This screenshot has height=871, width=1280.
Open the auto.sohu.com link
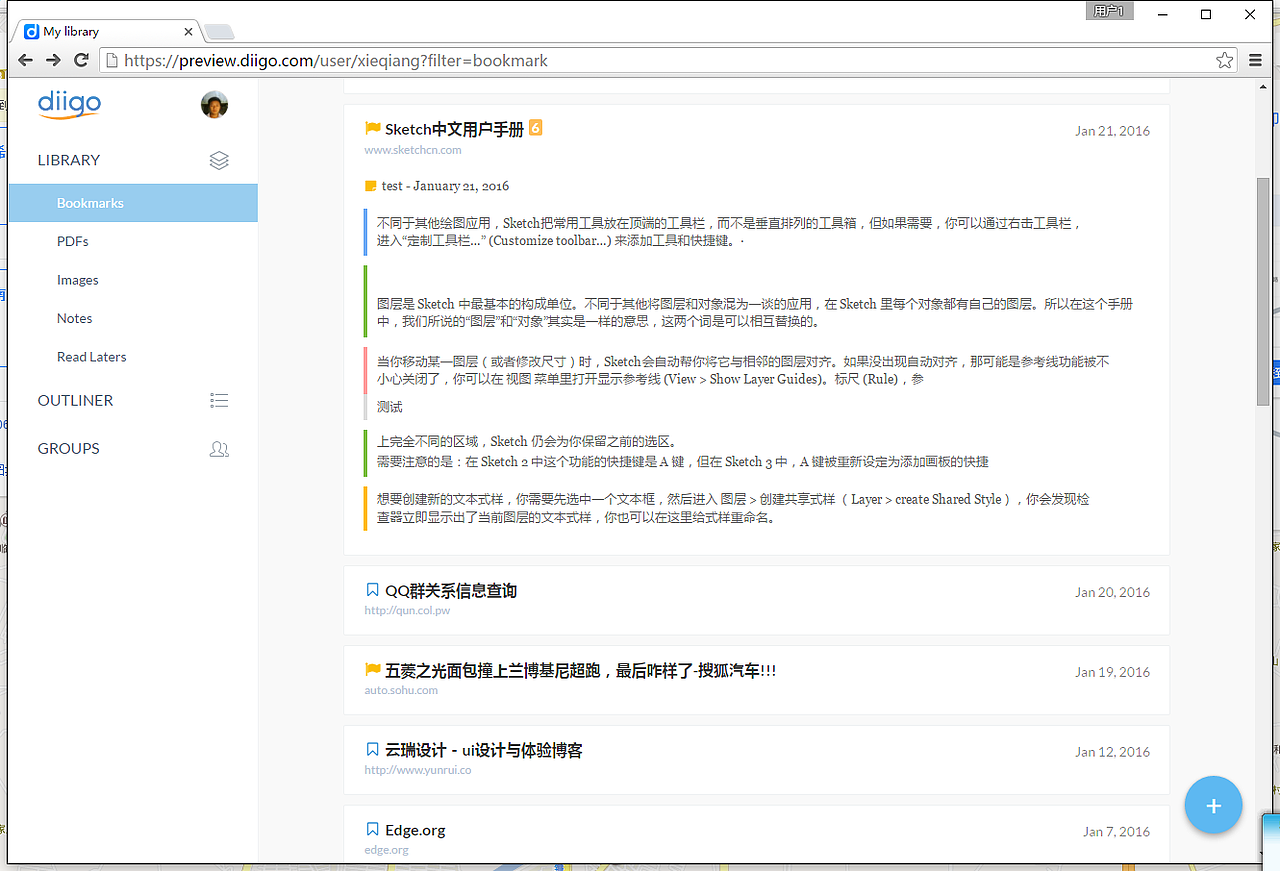(401, 690)
